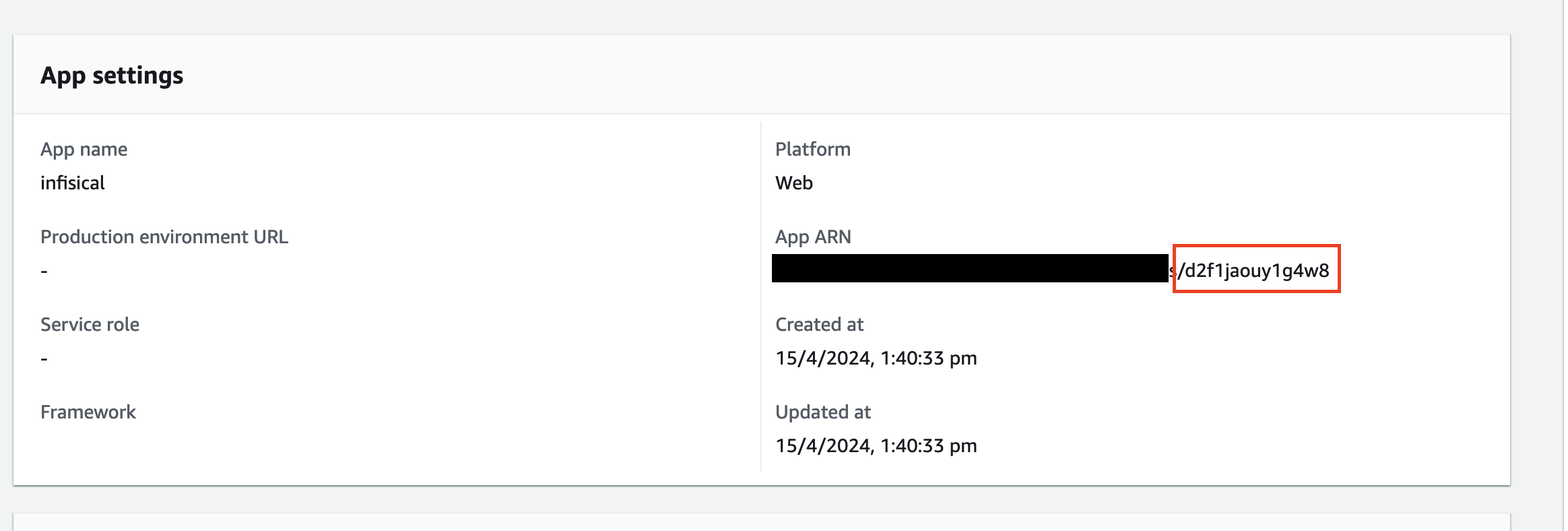Image resolution: width=1568 pixels, height=531 pixels.
Task: Click the dash under Production environment URL
Action: [x=44, y=271]
